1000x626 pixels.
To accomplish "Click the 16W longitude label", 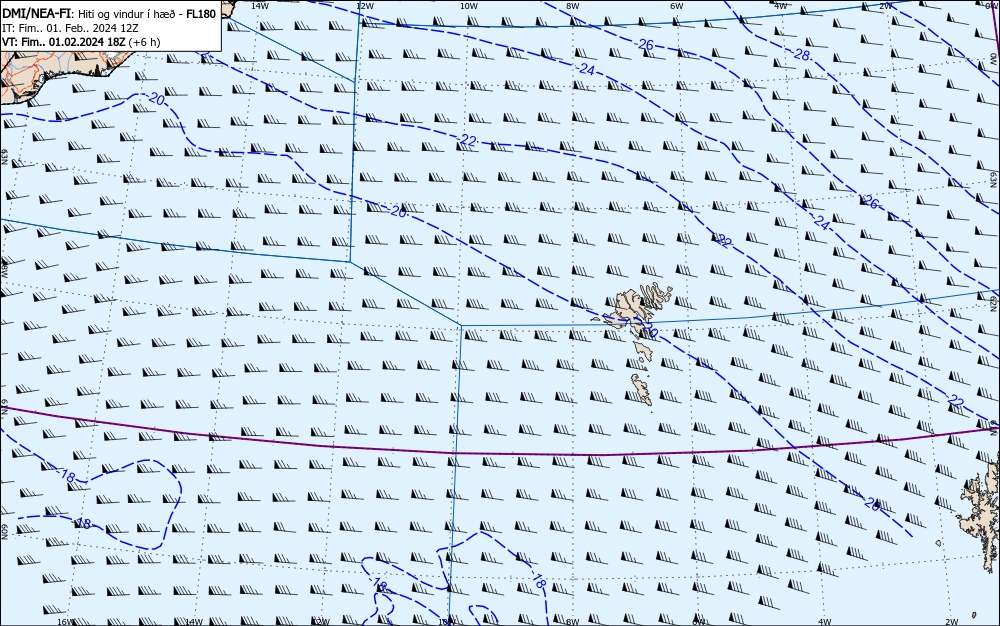I will tap(65, 622).
